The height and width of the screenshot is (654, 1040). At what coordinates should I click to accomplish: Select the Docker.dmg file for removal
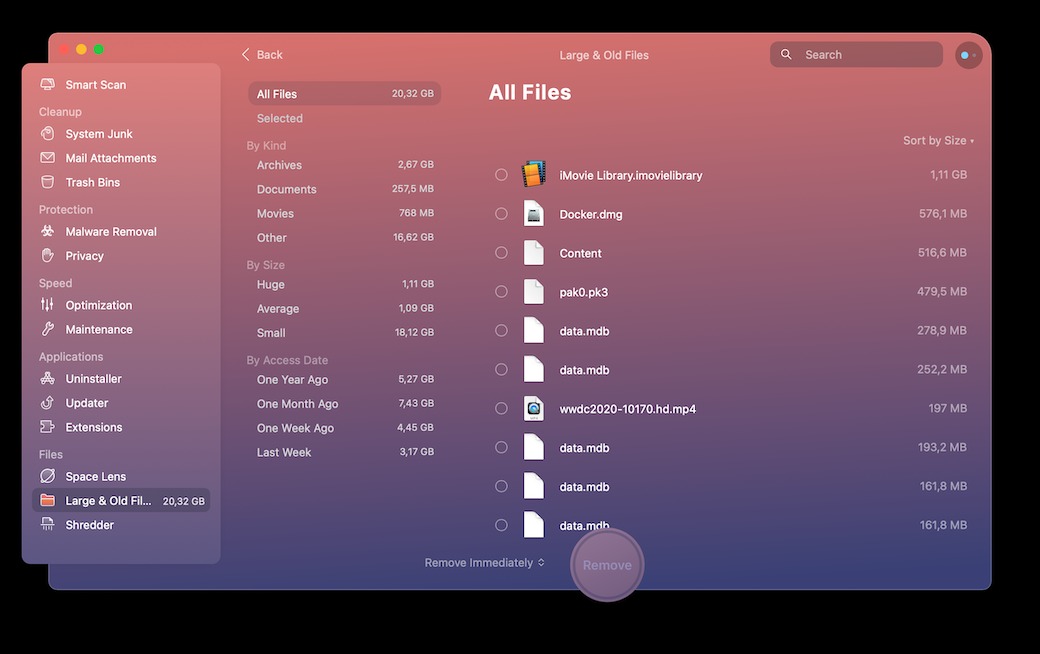pyautogui.click(x=501, y=213)
